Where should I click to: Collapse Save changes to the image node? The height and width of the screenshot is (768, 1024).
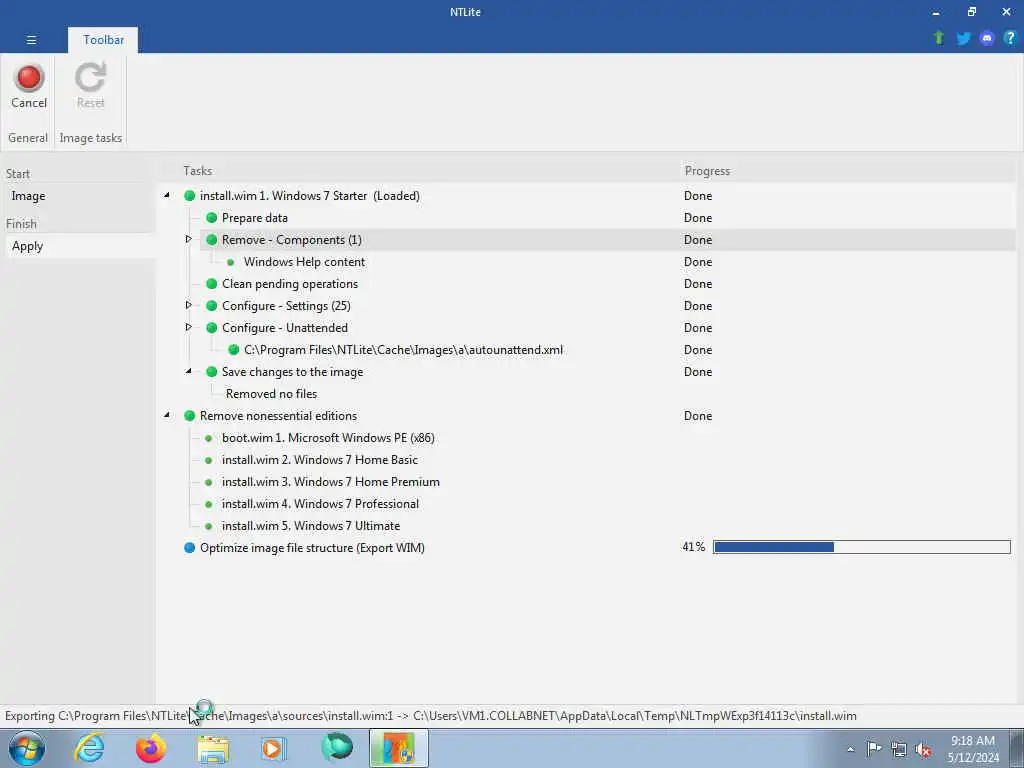tap(189, 371)
